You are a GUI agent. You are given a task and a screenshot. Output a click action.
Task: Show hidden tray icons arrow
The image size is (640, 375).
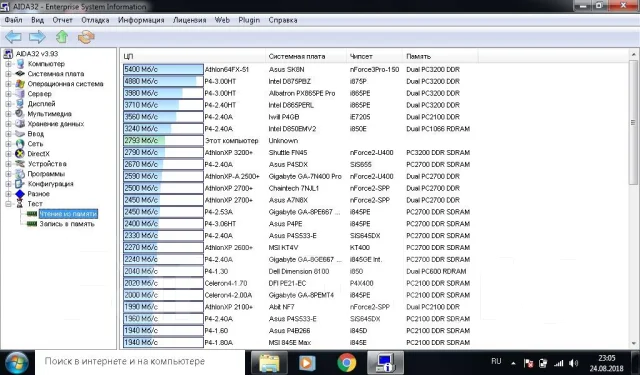click(x=513, y=363)
